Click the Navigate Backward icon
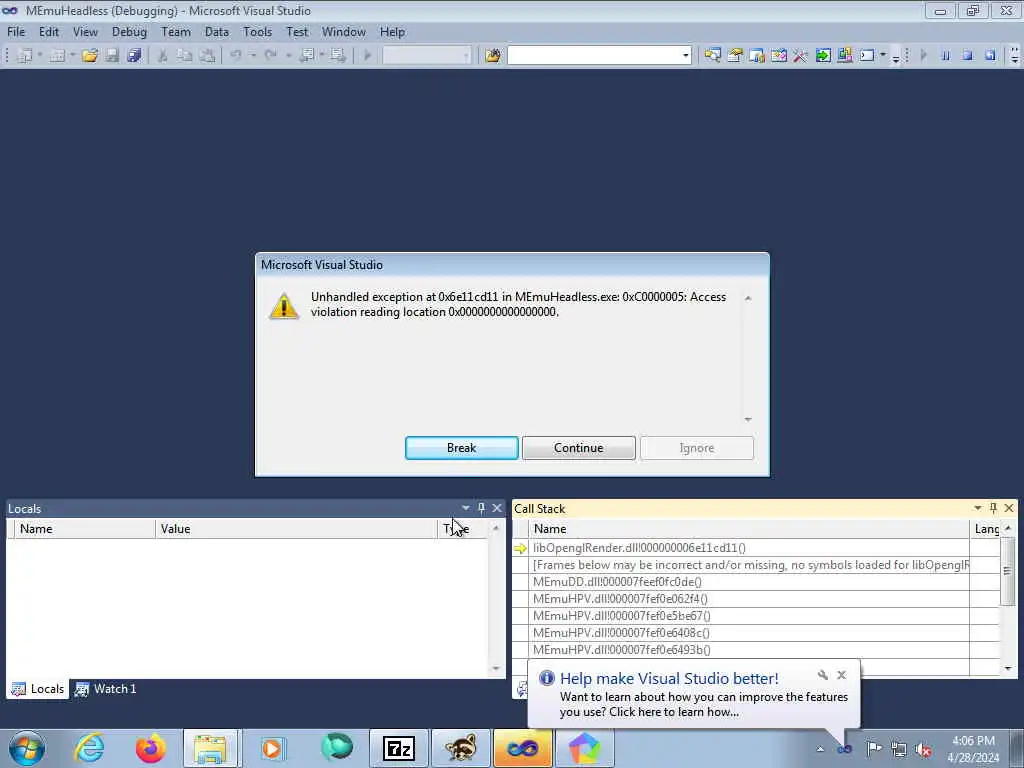This screenshot has height=768, width=1024. pos(306,56)
